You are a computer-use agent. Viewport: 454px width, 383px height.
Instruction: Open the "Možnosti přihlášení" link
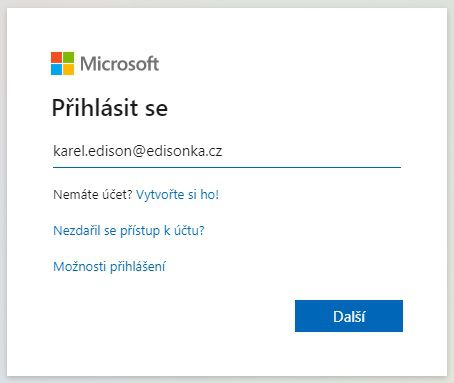(109, 266)
